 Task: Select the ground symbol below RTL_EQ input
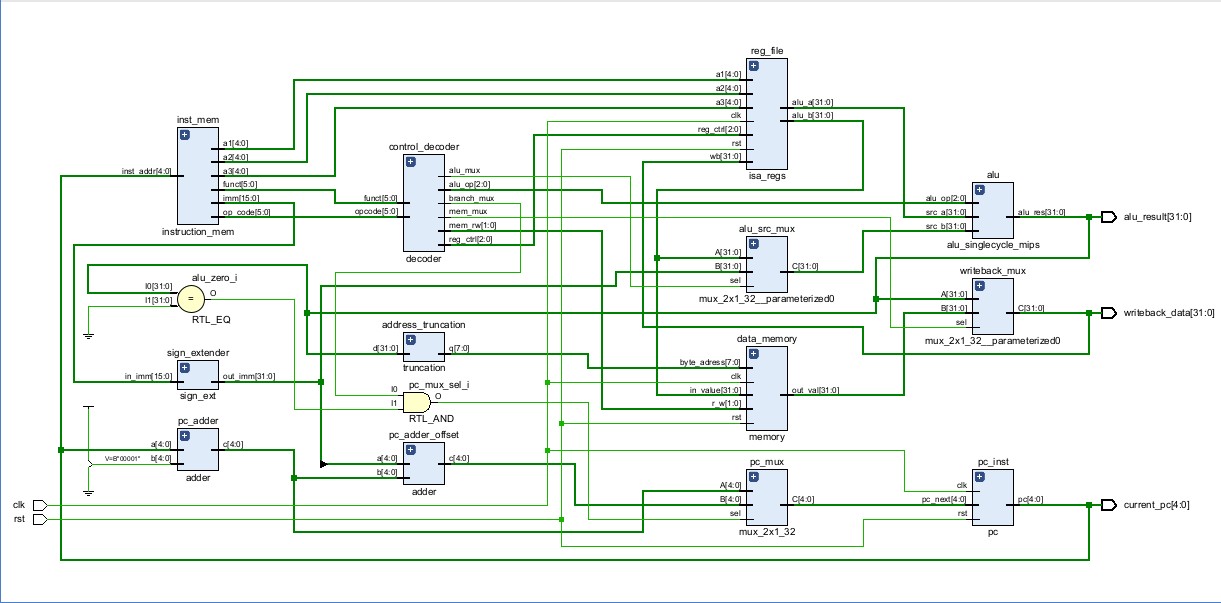point(88,335)
